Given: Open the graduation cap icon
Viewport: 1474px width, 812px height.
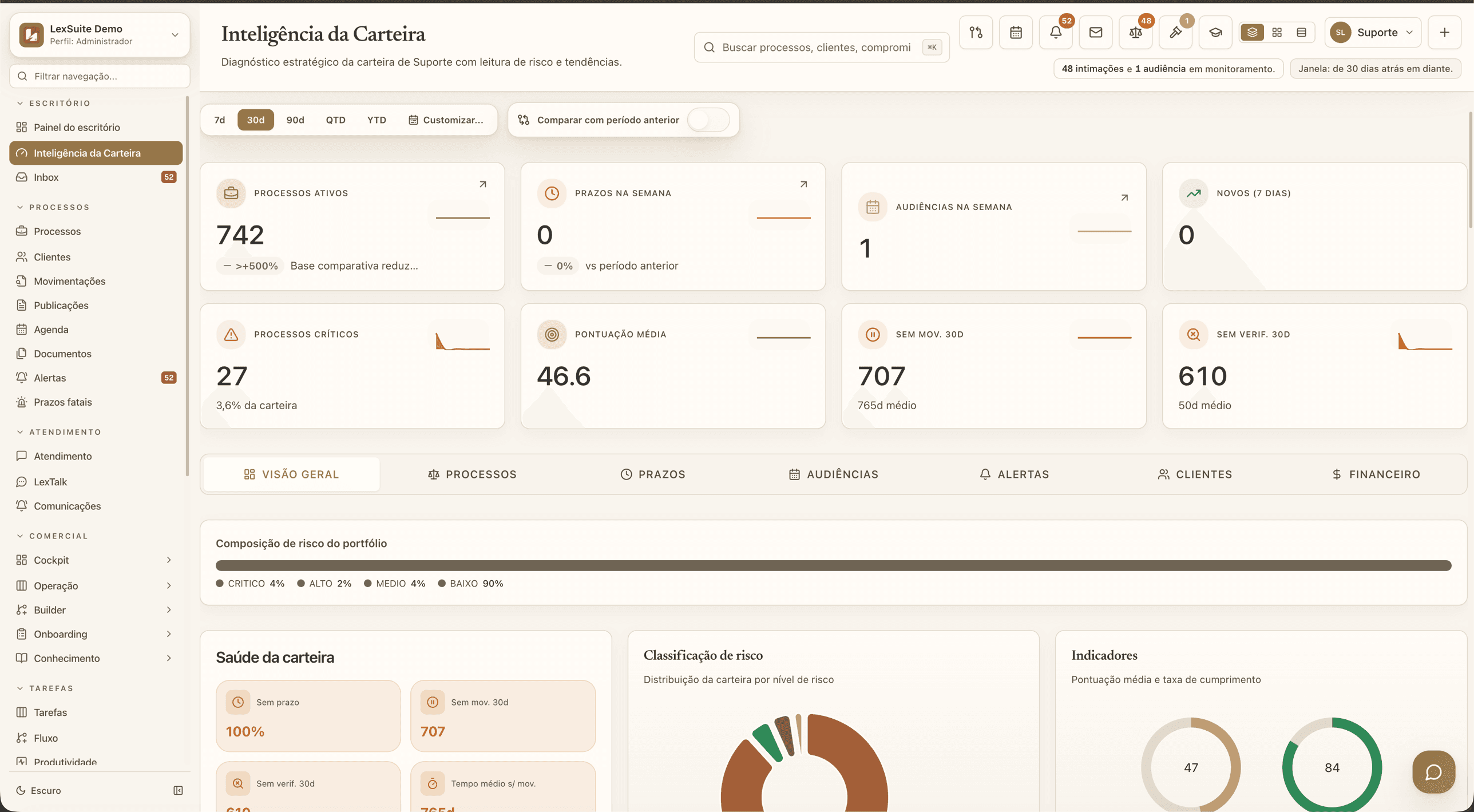Looking at the screenshot, I should (1215, 33).
